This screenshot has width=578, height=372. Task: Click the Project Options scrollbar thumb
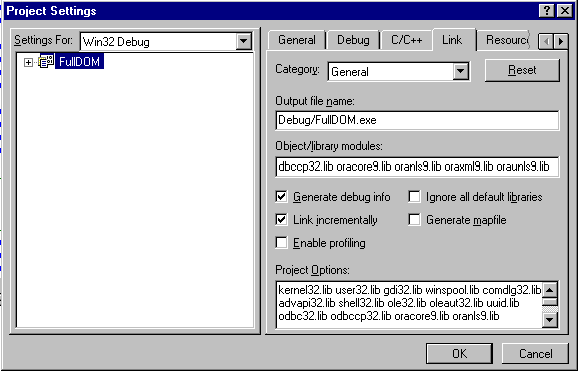click(x=550, y=302)
